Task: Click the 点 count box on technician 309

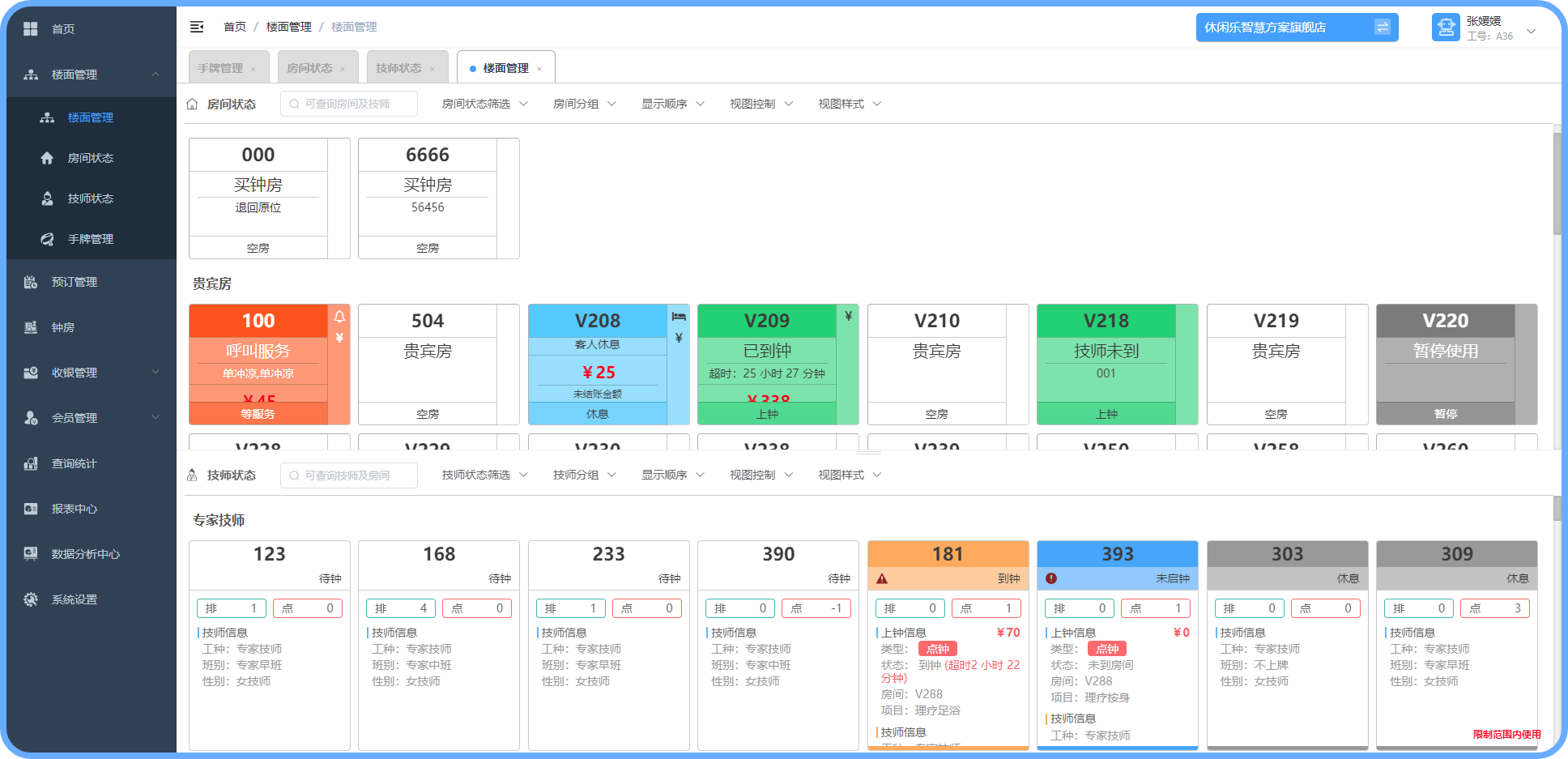Action: coord(1496,608)
